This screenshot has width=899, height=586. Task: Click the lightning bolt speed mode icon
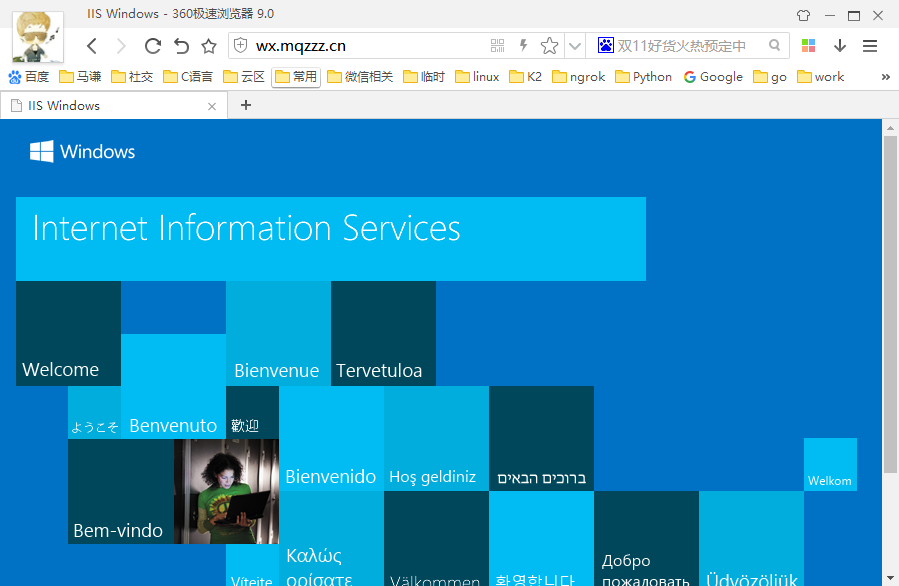523,45
